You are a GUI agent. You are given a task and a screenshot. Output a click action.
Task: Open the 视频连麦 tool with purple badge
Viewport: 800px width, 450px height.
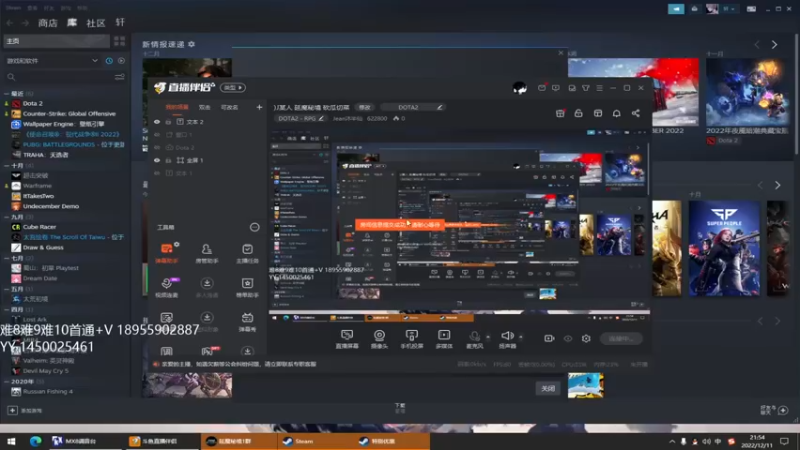[x=166, y=287]
